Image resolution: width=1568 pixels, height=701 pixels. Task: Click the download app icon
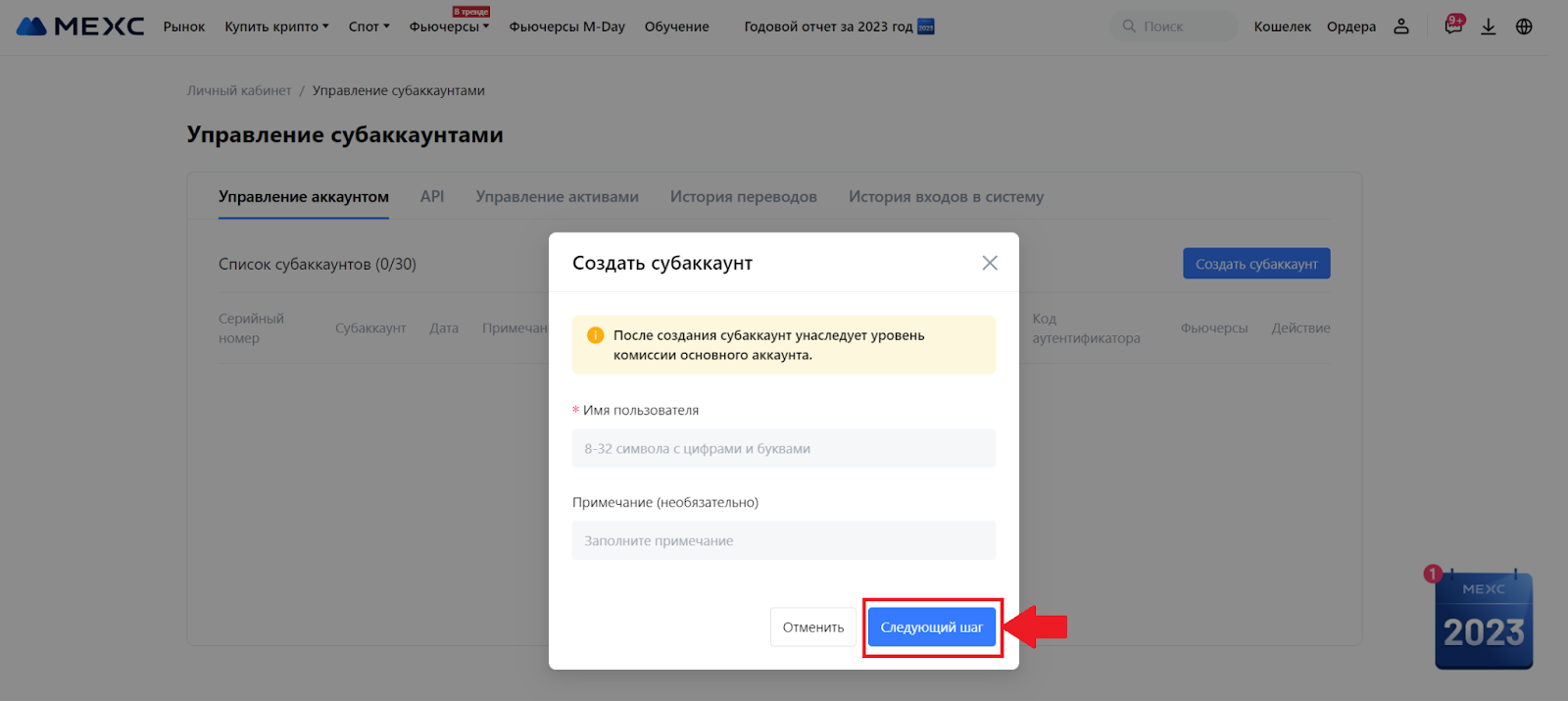click(1489, 26)
